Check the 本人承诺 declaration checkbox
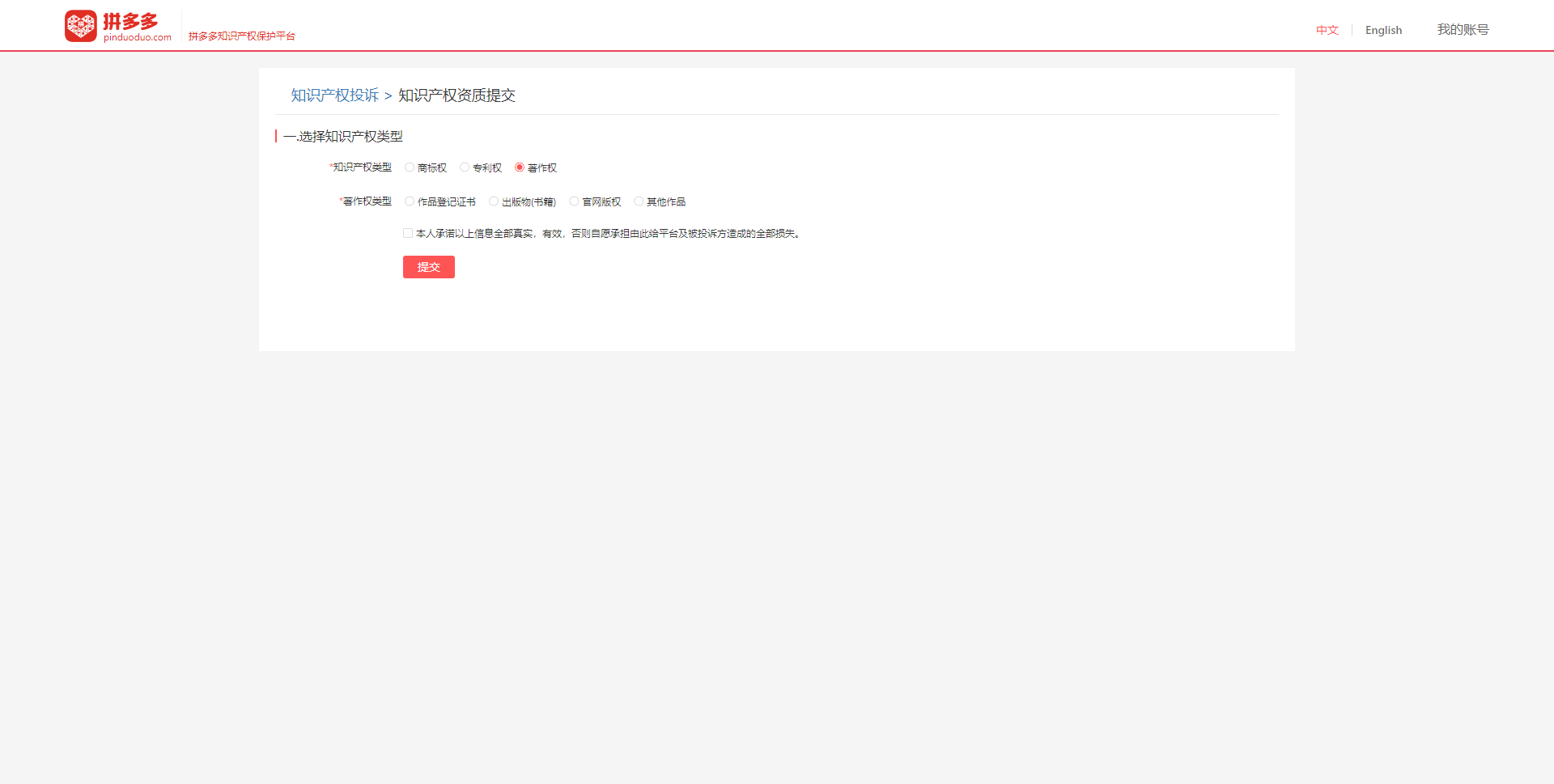This screenshot has width=1554, height=784. tap(408, 233)
